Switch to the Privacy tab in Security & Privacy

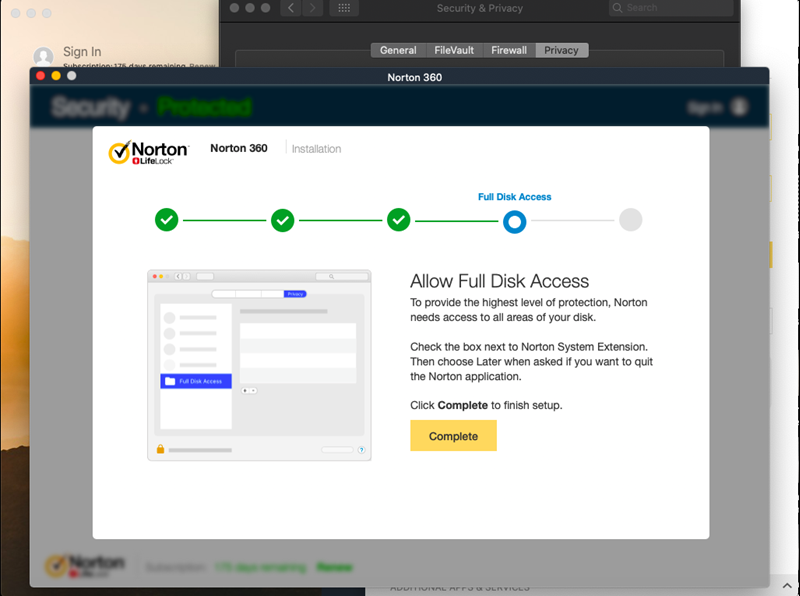point(561,50)
